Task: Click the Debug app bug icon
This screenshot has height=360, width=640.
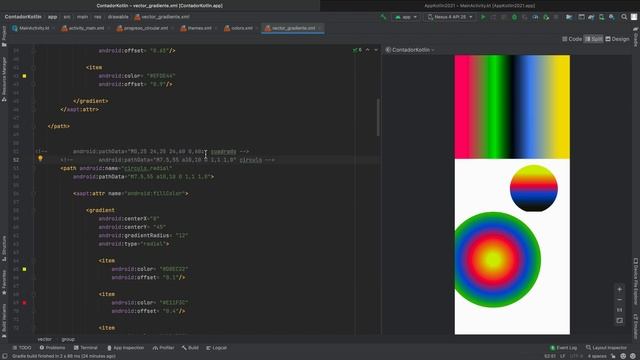Action: pos(514,17)
